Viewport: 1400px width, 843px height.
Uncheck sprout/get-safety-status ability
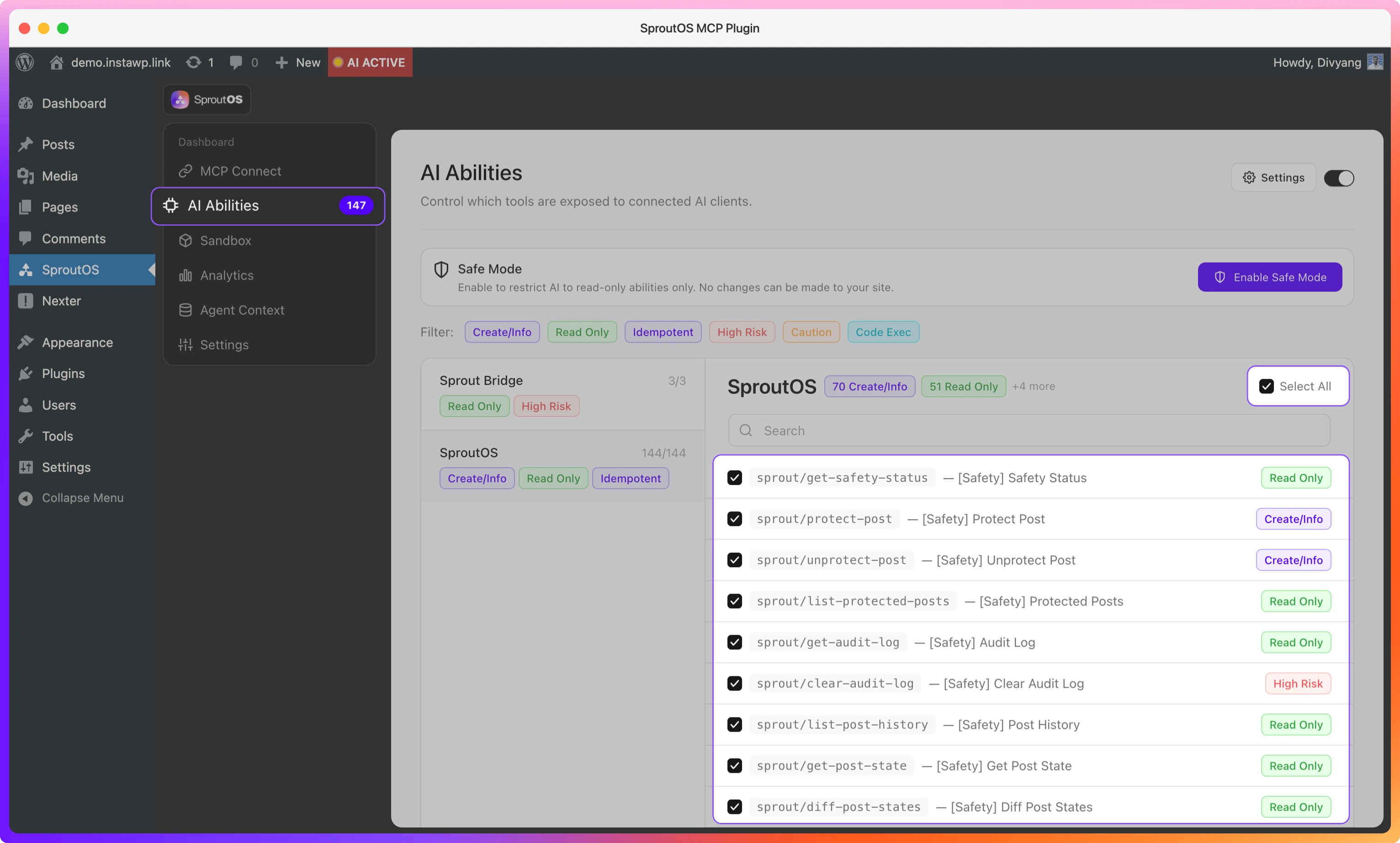point(735,478)
